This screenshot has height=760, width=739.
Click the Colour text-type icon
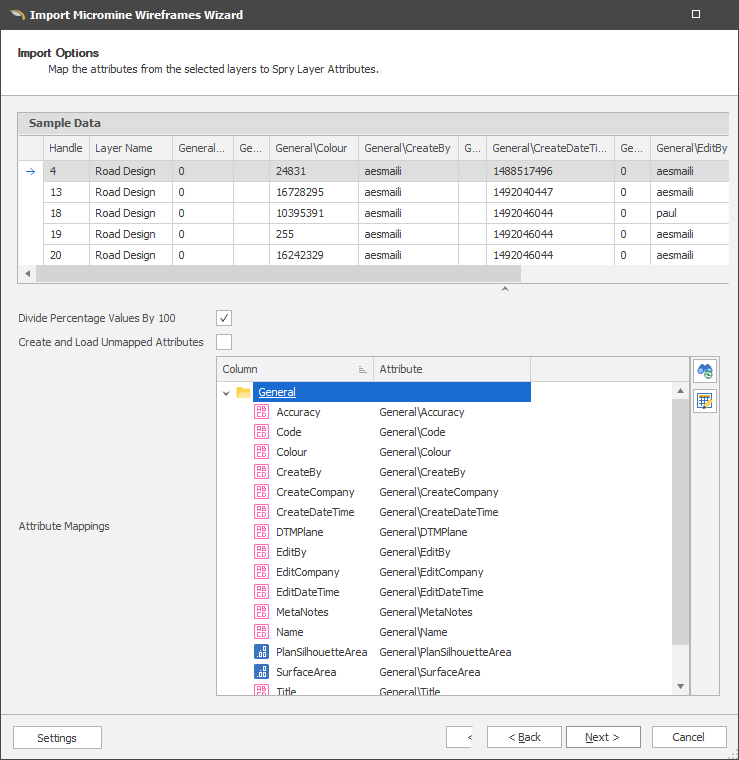point(261,452)
